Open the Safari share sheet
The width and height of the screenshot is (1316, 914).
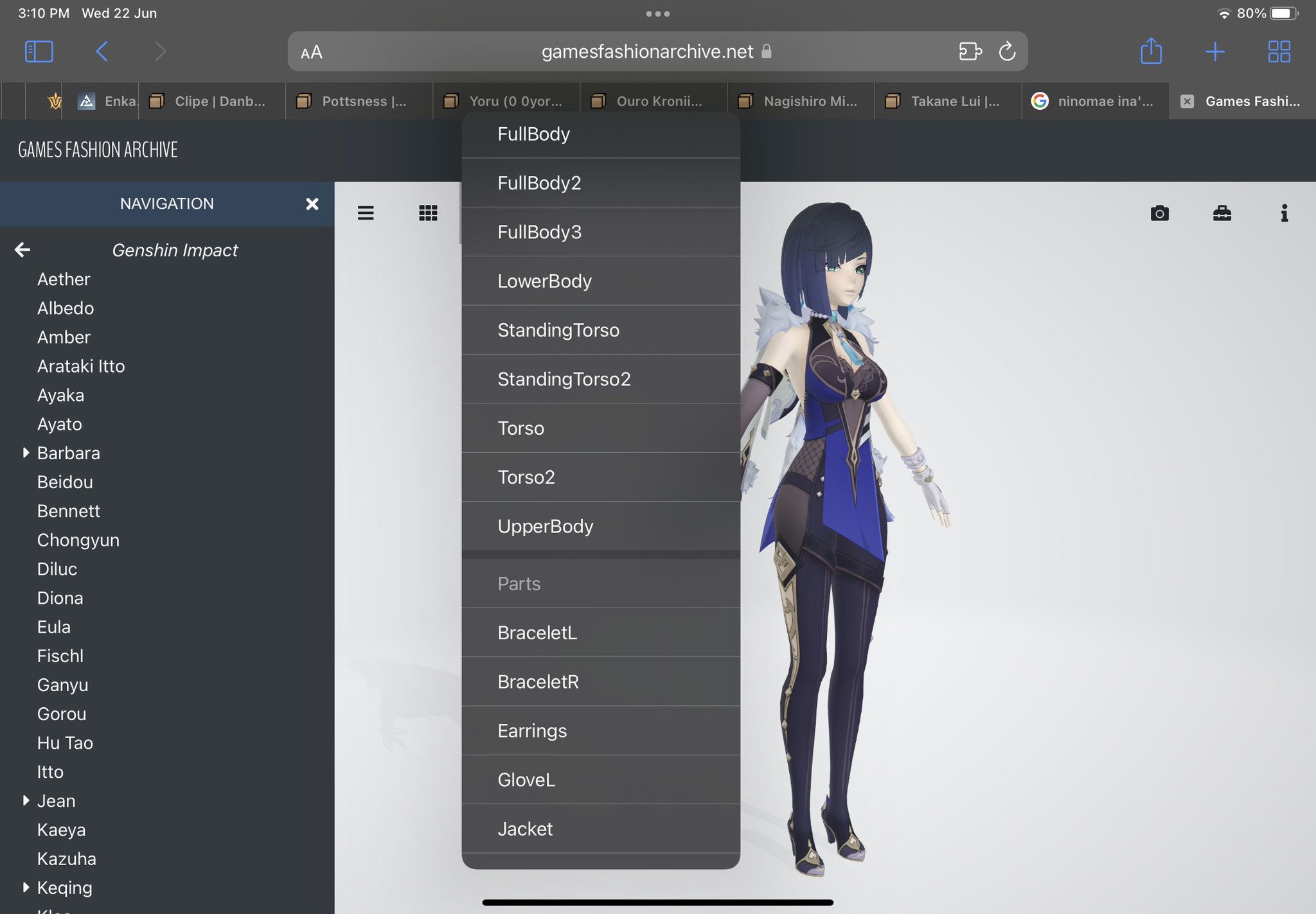[x=1151, y=51]
